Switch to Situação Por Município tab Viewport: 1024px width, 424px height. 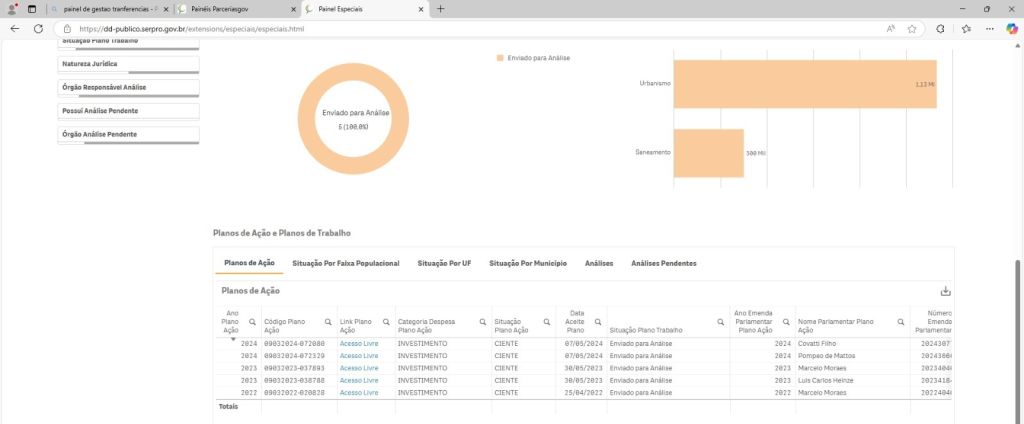tap(528, 263)
